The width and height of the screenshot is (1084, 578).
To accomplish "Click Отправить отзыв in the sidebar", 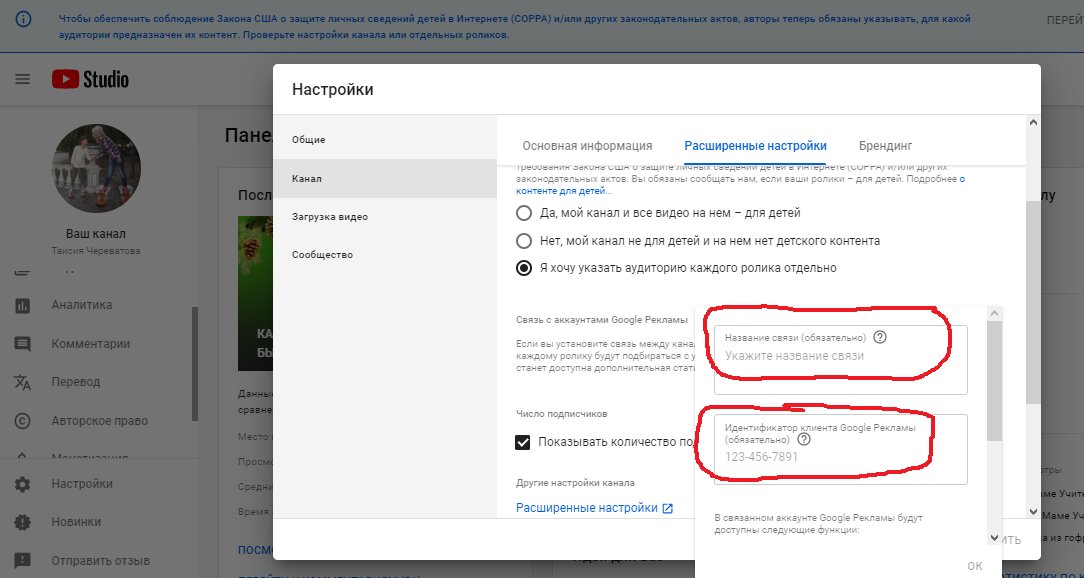I will tap(100, 561).
